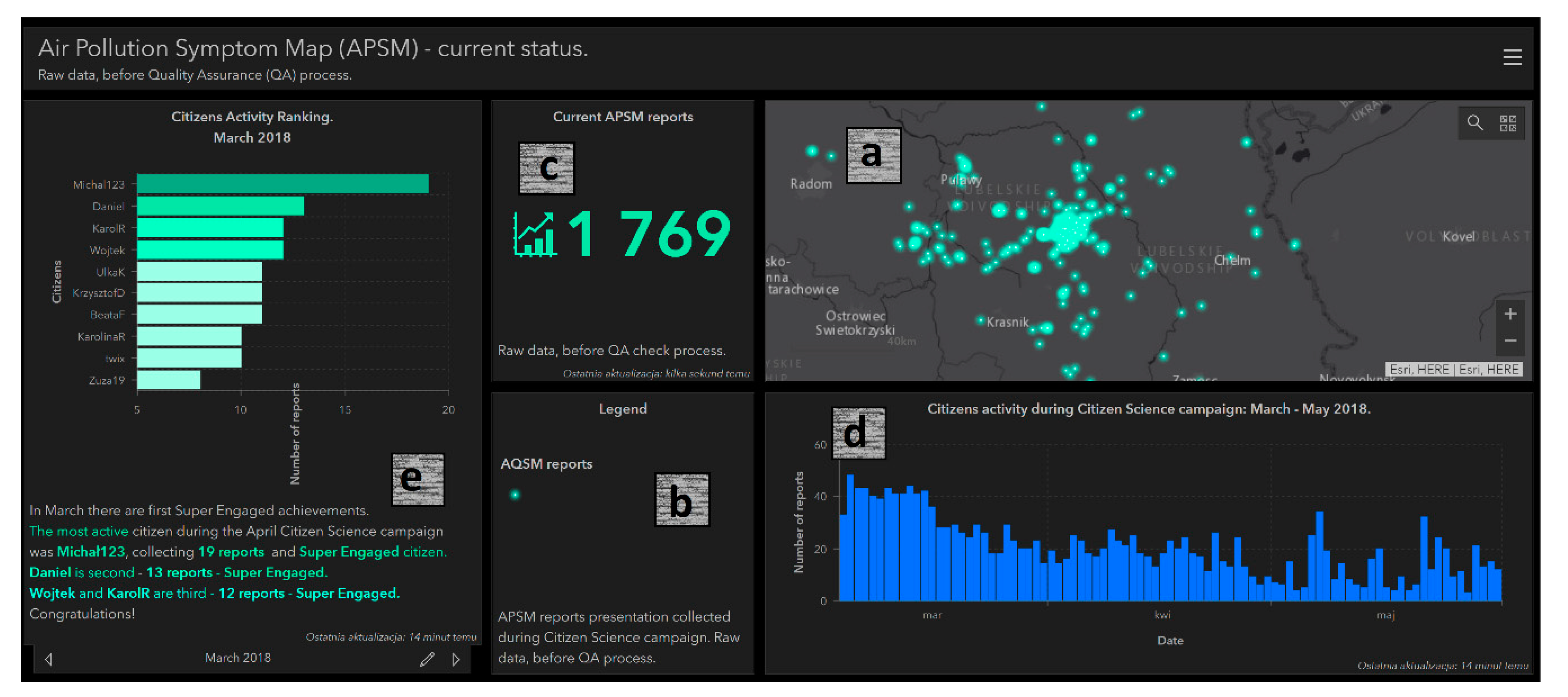This screenshot has width=1568, height=697.
Task: Click the pencil edit icon beside March 2018
Action: [427, 659]
